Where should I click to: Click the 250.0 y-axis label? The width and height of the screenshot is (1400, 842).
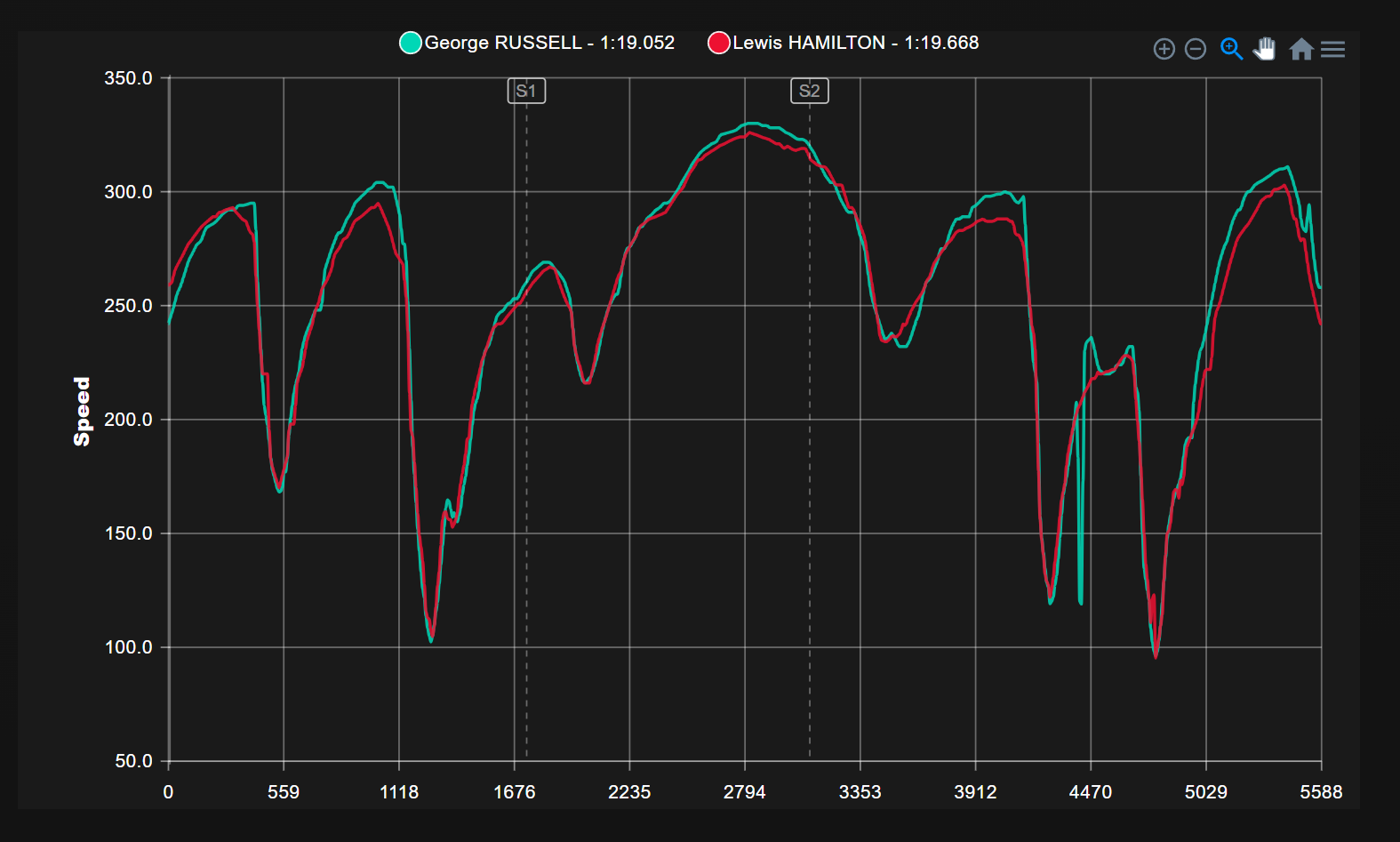[129, 306]
